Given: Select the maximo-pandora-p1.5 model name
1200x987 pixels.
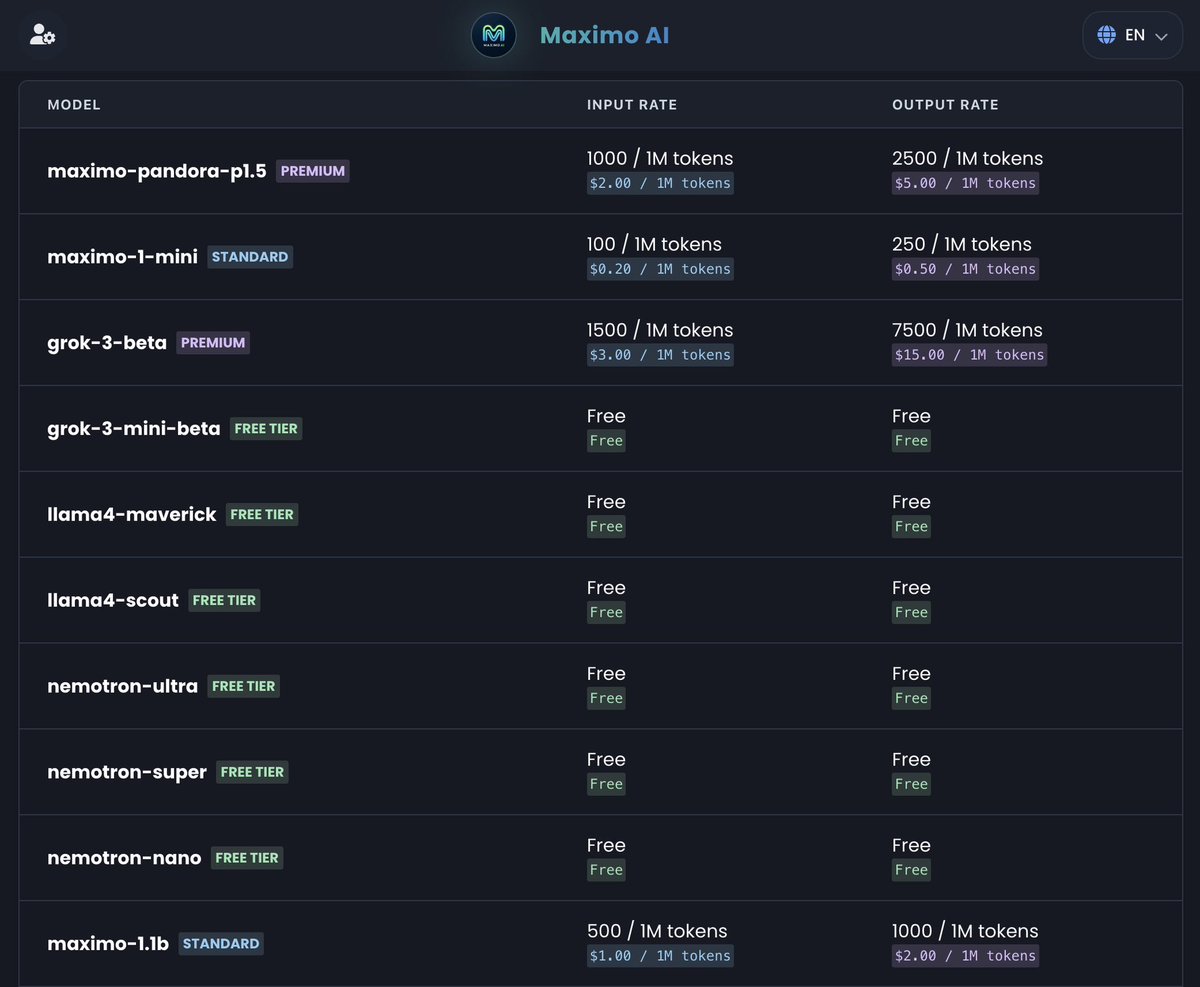Looking at the screenshot, I should 157,171.
